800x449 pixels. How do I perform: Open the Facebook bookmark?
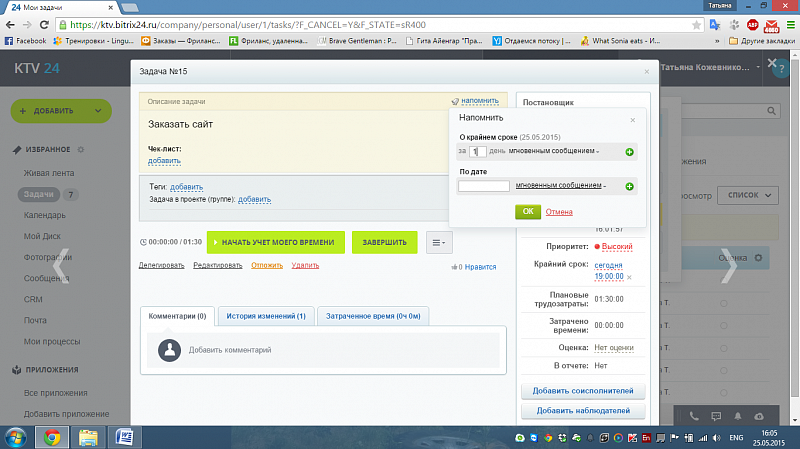26,41
